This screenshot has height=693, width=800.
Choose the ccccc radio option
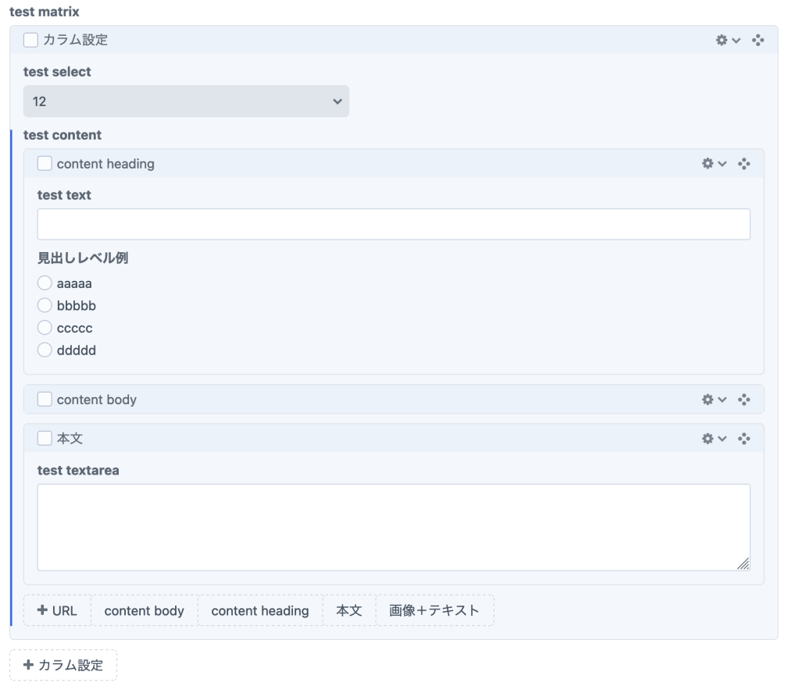[x=45, y=328]
